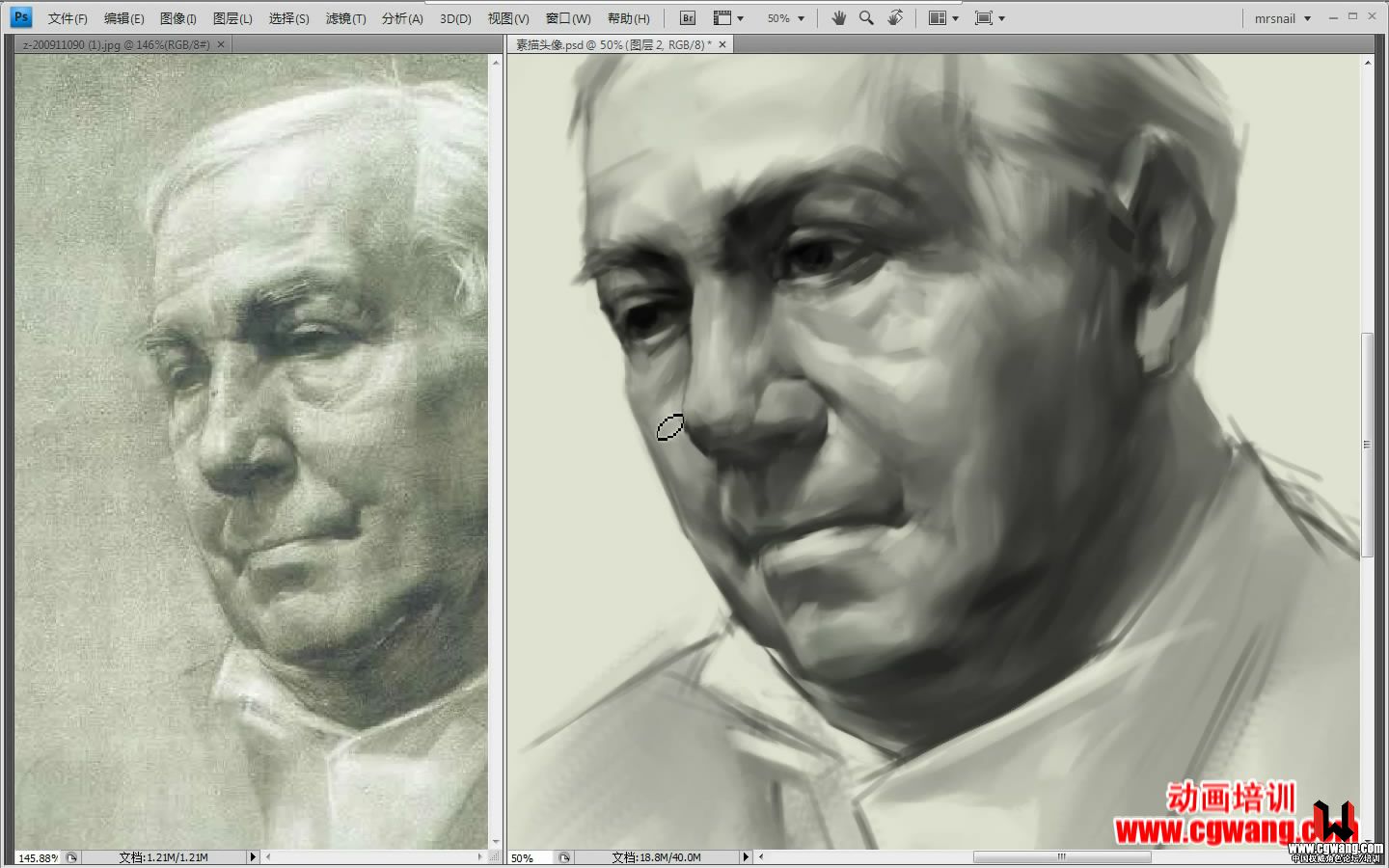Expand status info arrow for 18.8M document
This screenshot has width=1389, height=868.
pos(745,857)
